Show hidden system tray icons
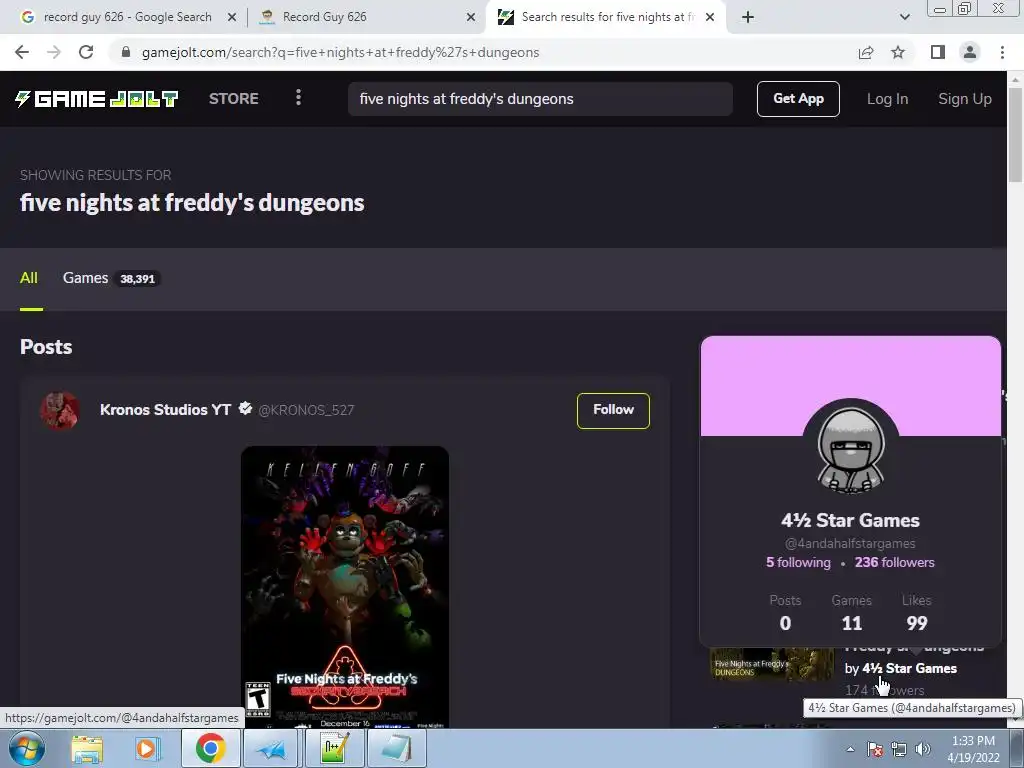The image size is (1024, 768). click(x=850, y=749)
